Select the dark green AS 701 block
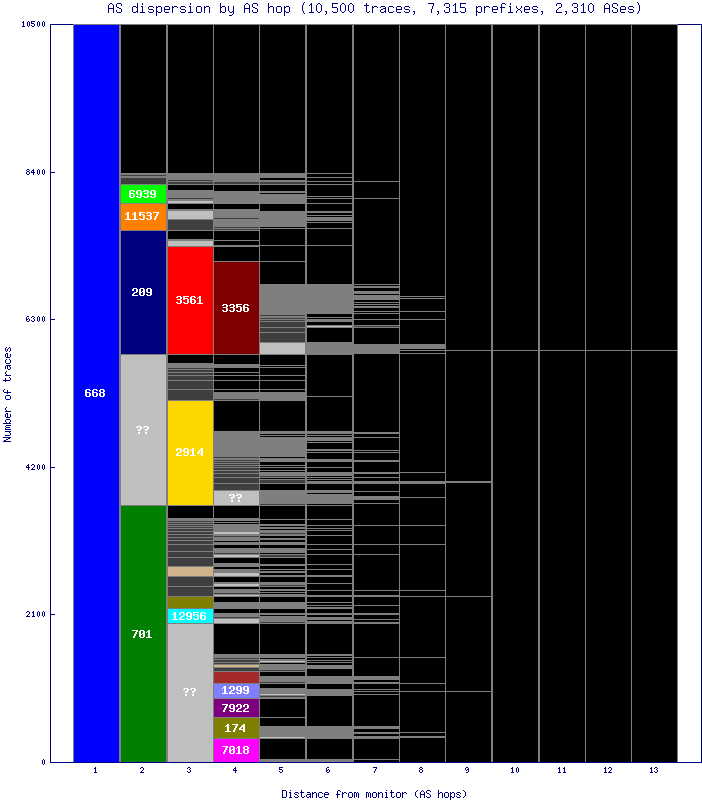 pos(142,633)
